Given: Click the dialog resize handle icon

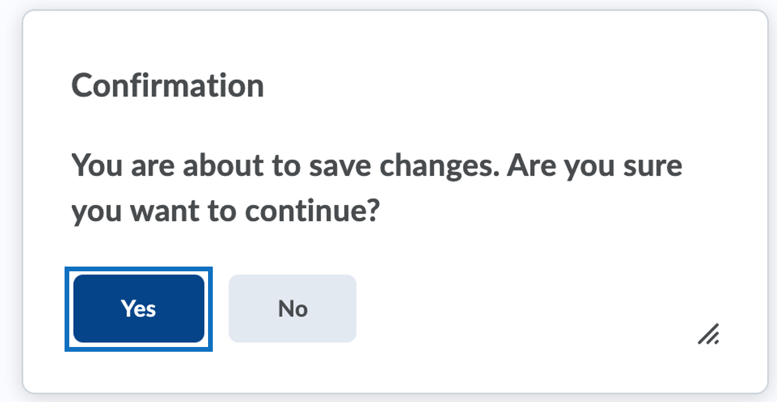Looking at the screenshot, I should tap(708, 334).
